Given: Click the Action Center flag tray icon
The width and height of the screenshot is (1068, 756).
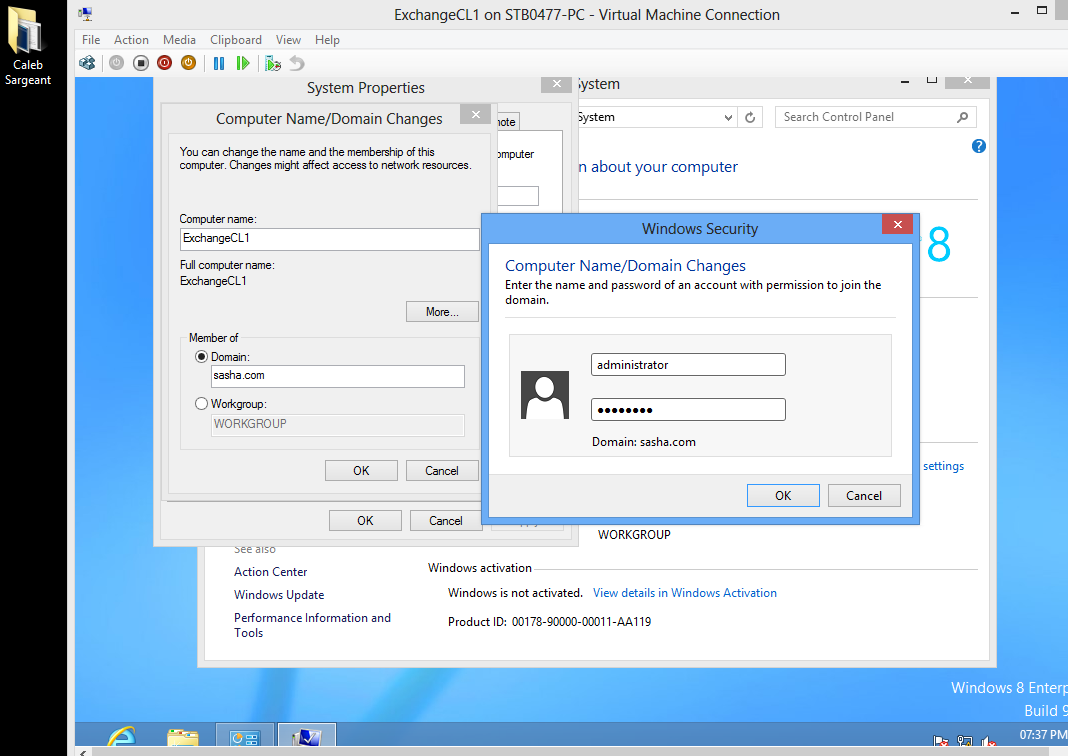Looking at the screenshot, I should (941, 741).
